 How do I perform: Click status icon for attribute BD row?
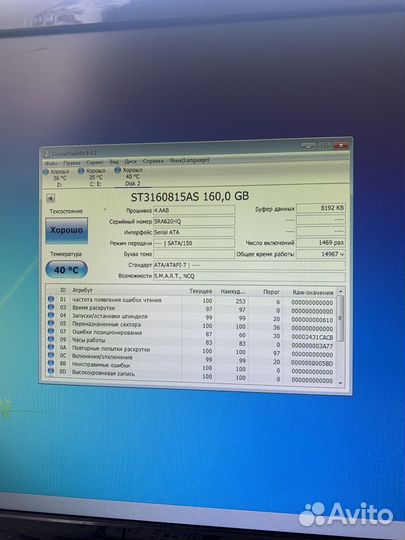tap(51, 371)
